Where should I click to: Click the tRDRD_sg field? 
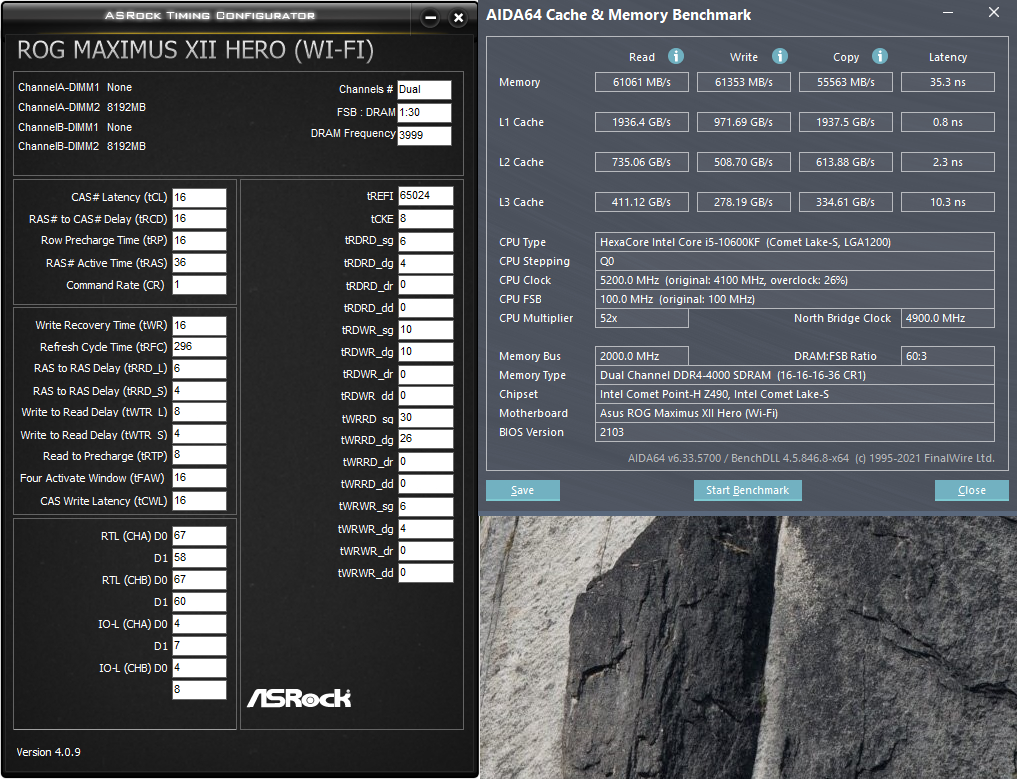tap(425, 241)
